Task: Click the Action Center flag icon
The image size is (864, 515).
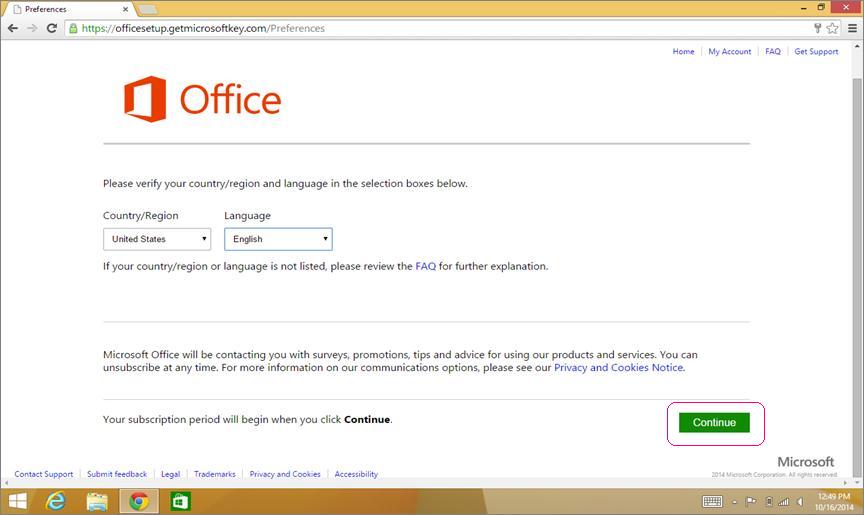Action: tap(750, 502)
